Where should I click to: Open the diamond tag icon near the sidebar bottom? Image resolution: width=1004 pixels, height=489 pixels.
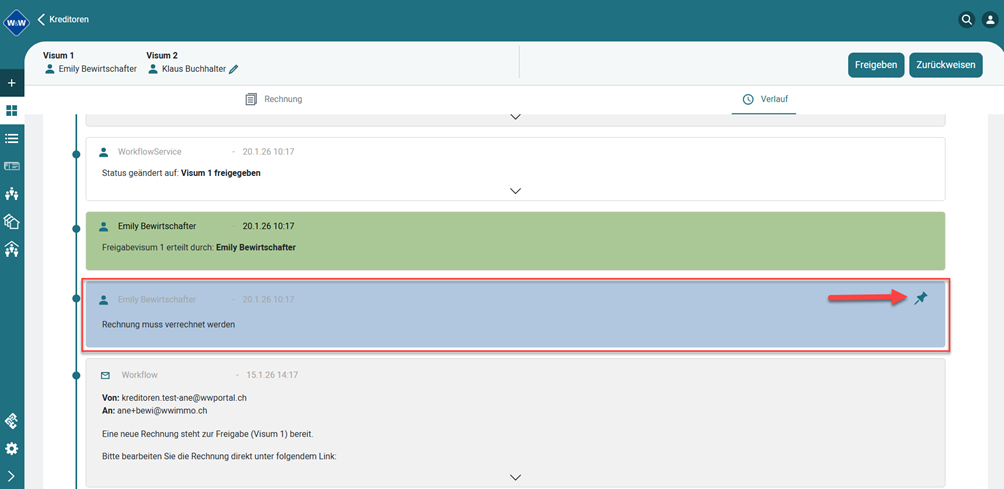tap(12, 421)
